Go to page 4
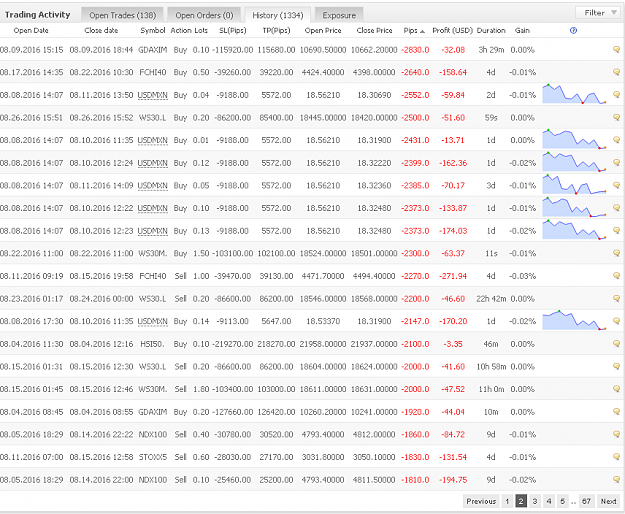 [549, 501]
